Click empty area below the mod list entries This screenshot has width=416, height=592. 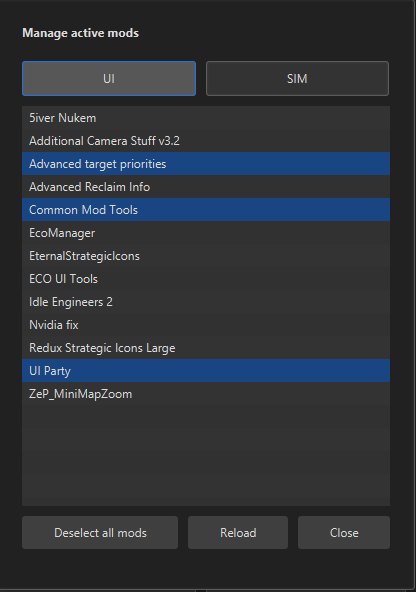(206, 456)
